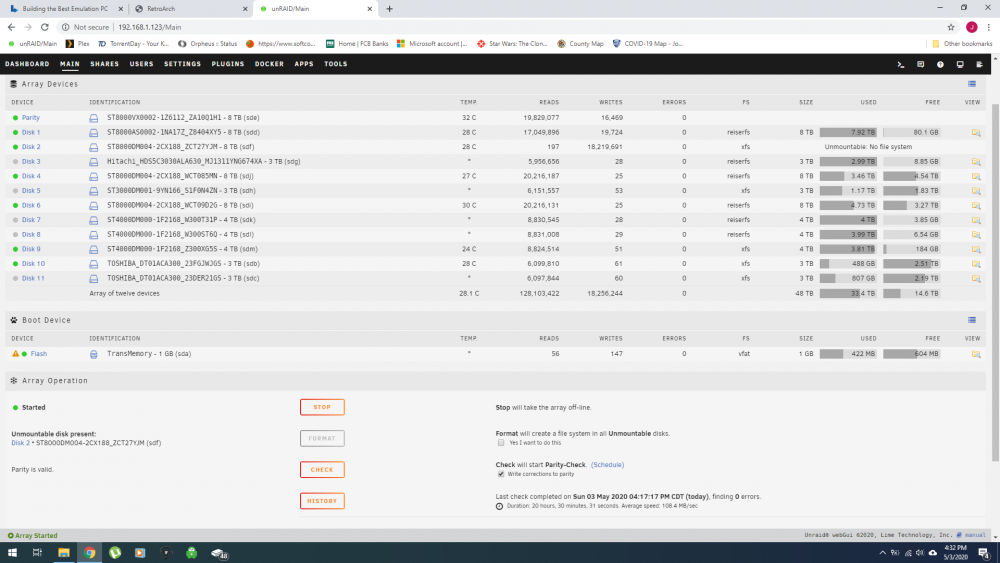
Task: Open the Parity device link
Action: click(x=31, y=118)
